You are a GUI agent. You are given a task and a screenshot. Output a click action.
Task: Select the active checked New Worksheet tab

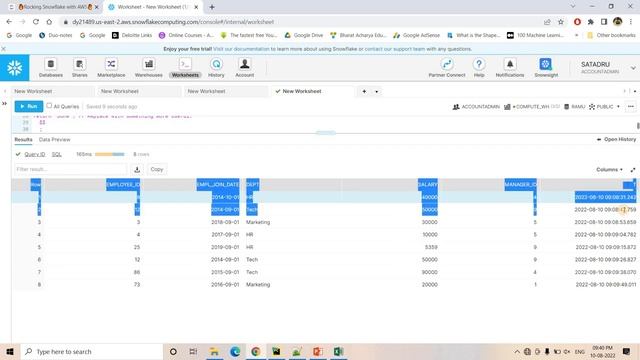coord(312,91)
